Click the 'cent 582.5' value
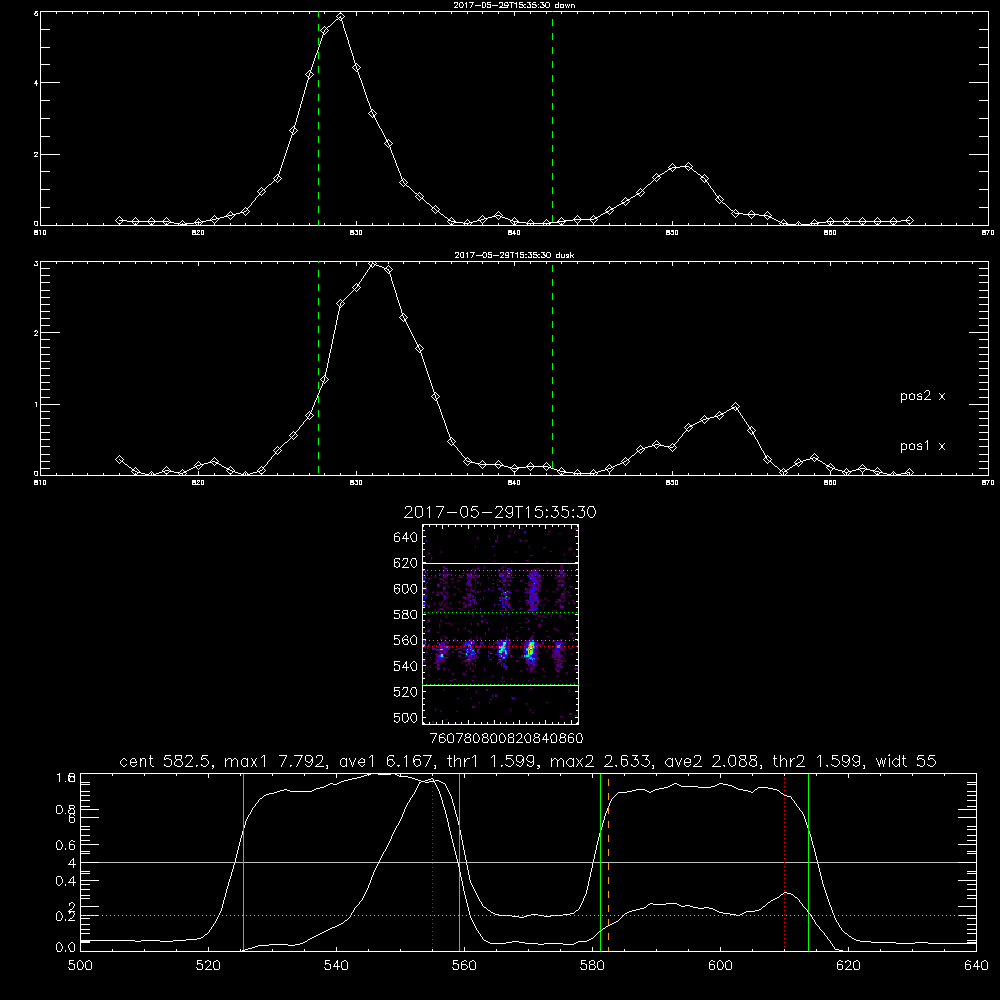 tap(166, 761)
